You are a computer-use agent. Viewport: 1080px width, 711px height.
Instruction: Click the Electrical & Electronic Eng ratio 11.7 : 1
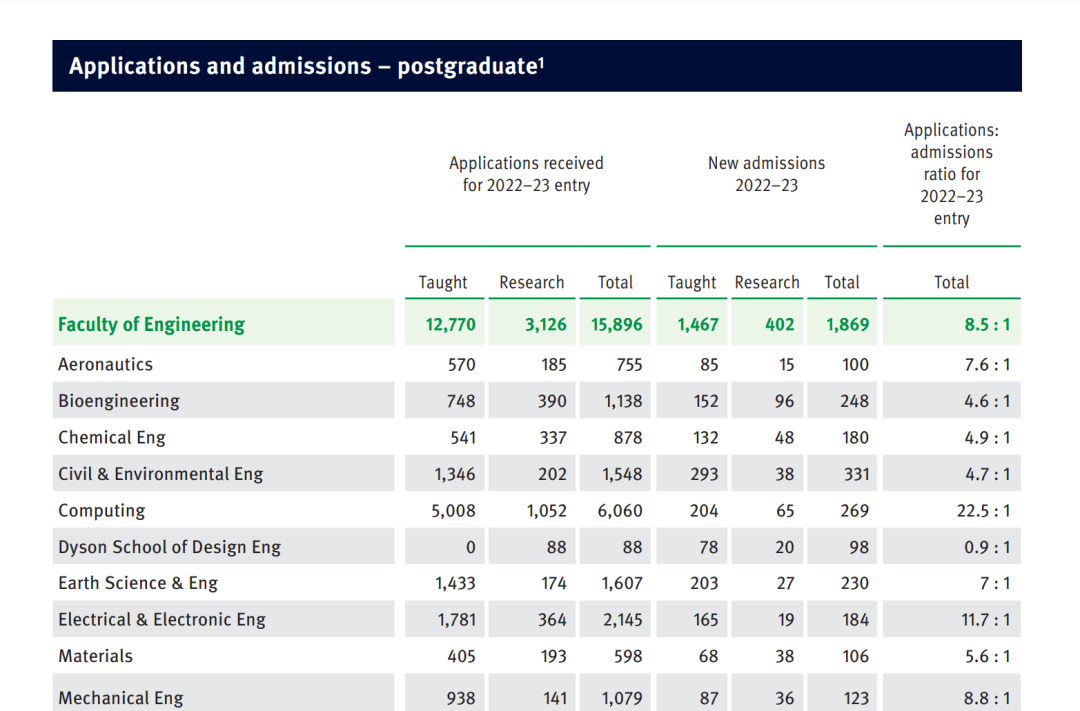(986, 620)
